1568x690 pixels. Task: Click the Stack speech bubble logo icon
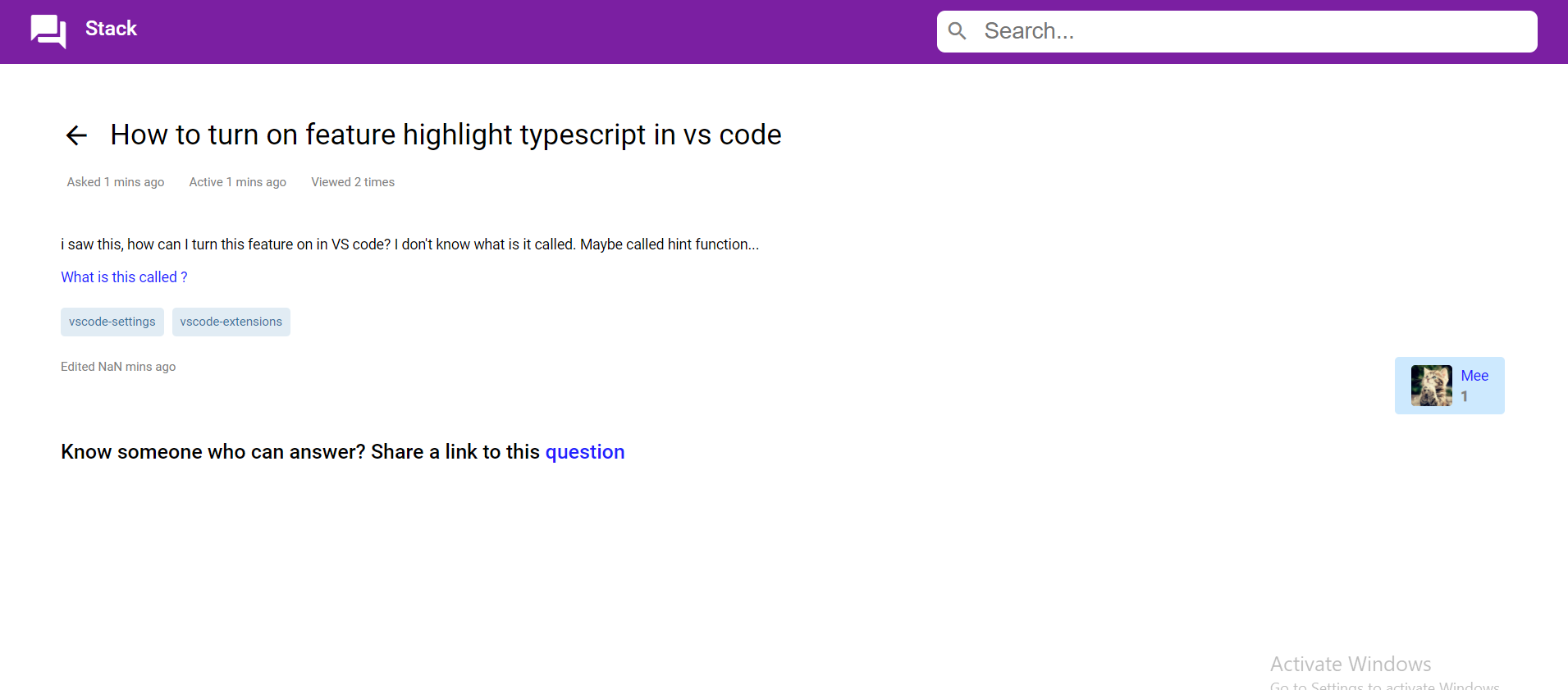(47, 30)
